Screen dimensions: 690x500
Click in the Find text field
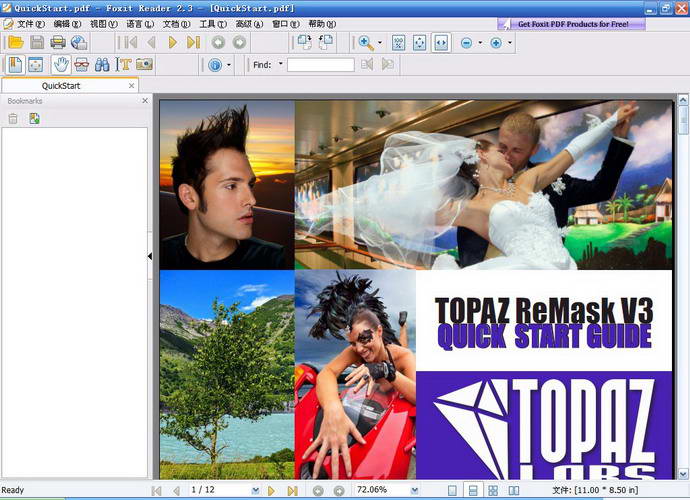pyautogui.click(x=321, y=65)
